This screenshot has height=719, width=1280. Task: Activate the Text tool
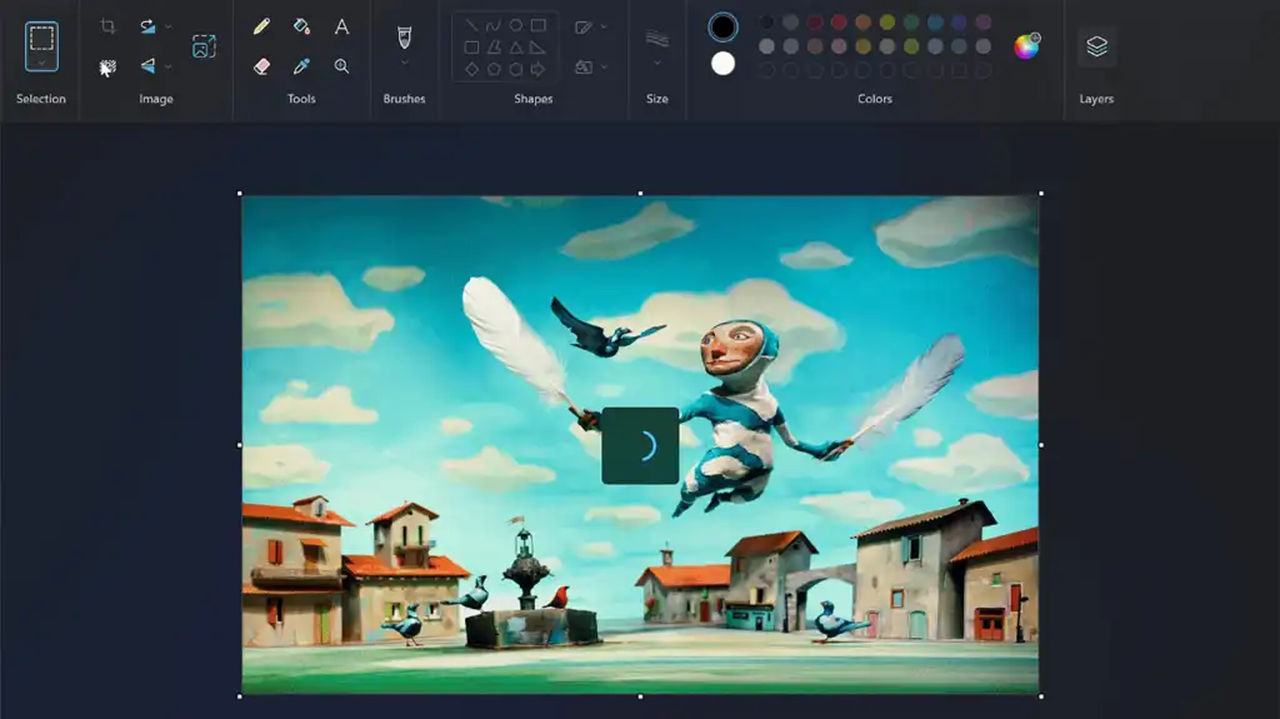tap(341, 27)
